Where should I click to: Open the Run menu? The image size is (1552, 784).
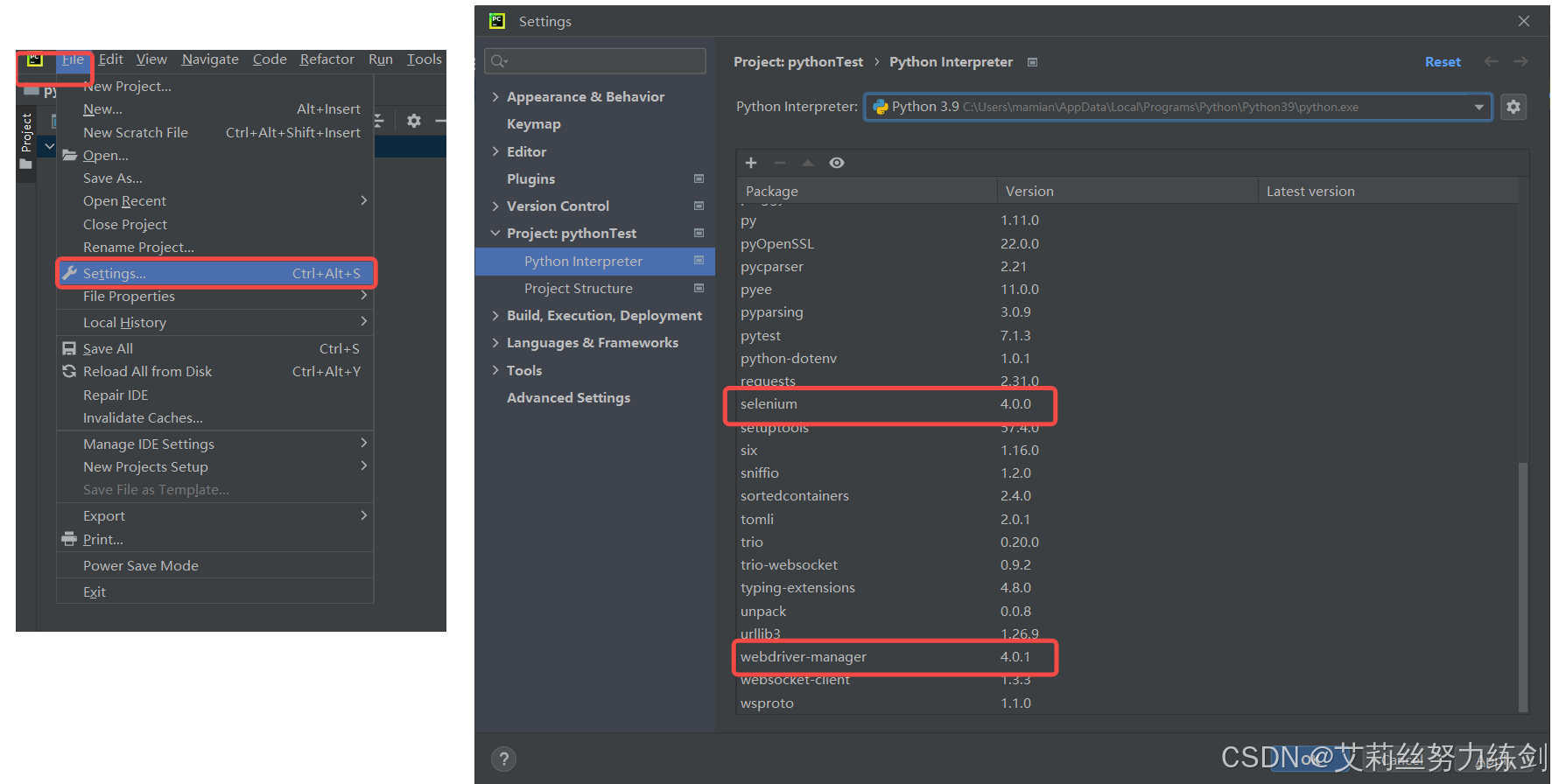[381, 59]
